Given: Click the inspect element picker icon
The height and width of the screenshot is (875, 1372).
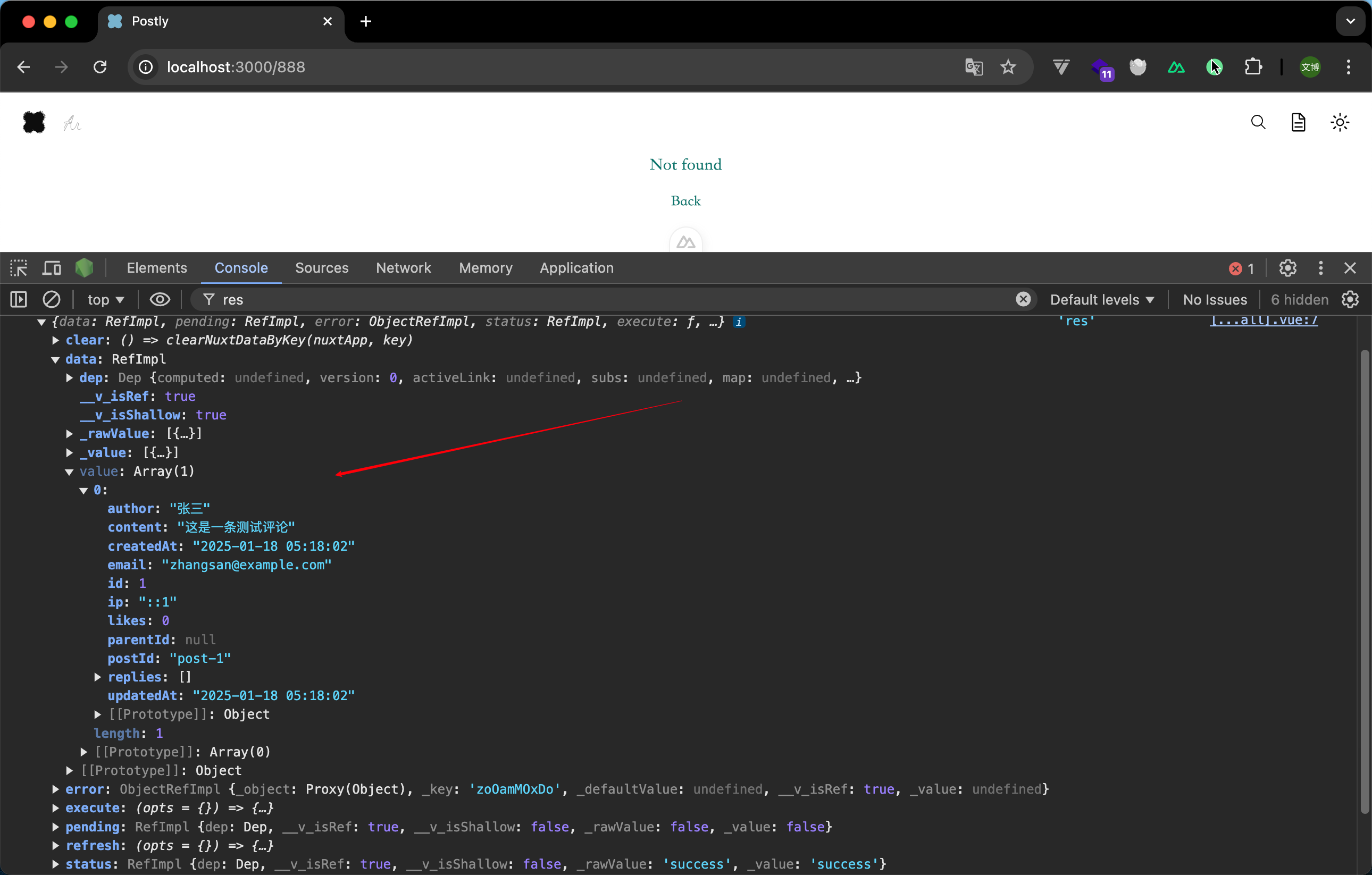Looking at the screenshot, I should 18,268.
